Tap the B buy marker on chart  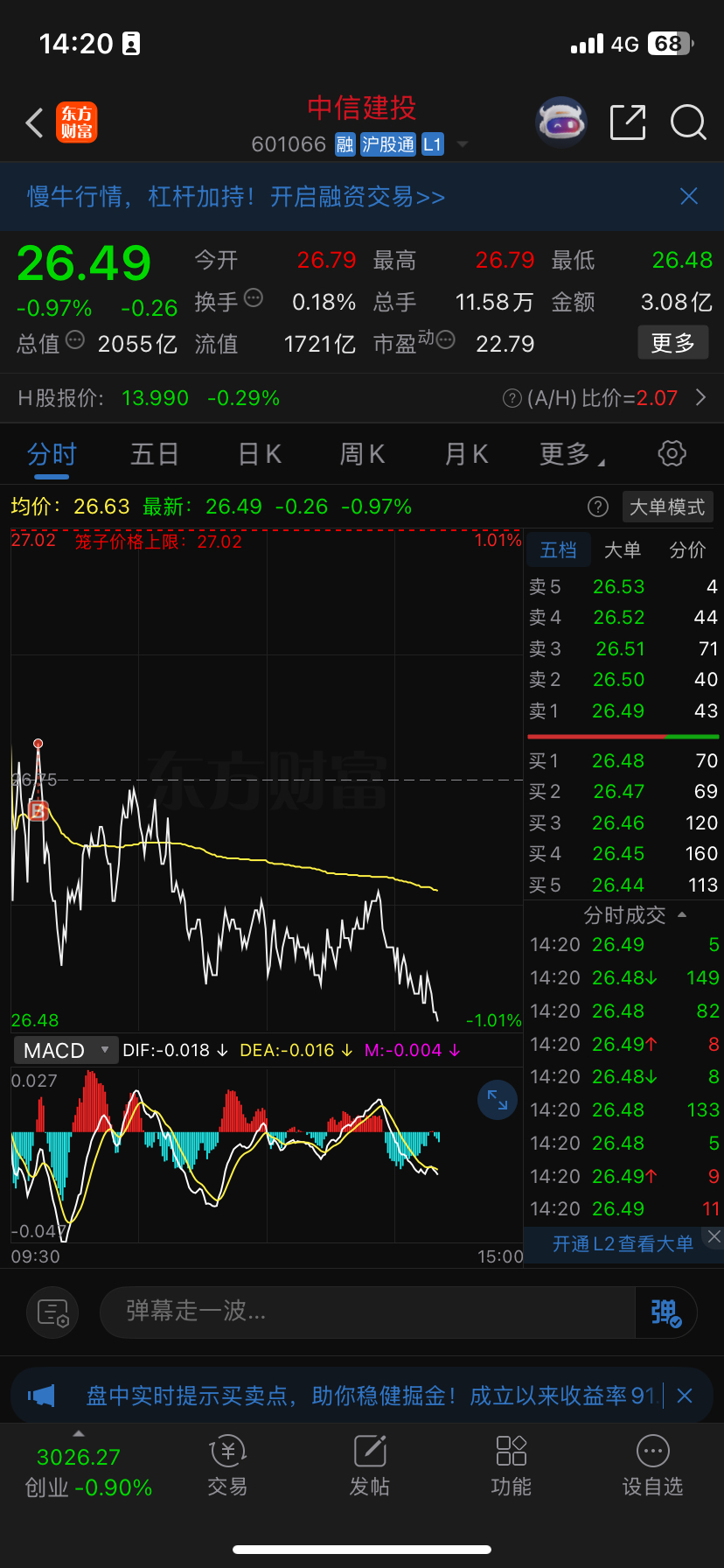tap(38, 810)
